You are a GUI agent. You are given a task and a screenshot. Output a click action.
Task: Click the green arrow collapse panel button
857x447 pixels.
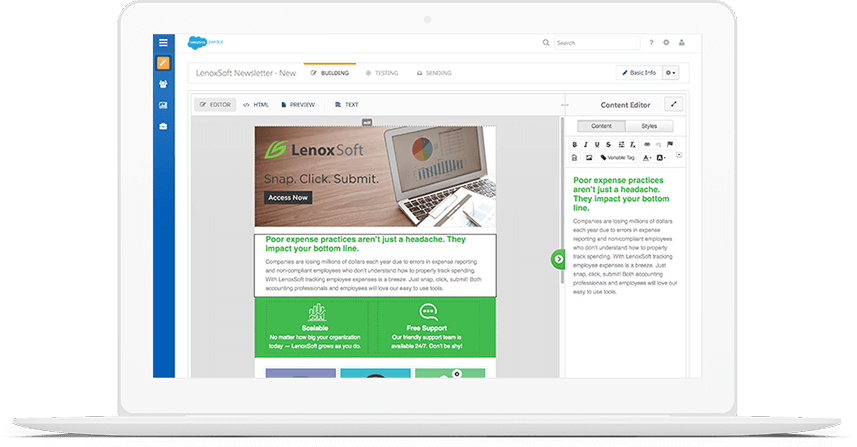558,259
